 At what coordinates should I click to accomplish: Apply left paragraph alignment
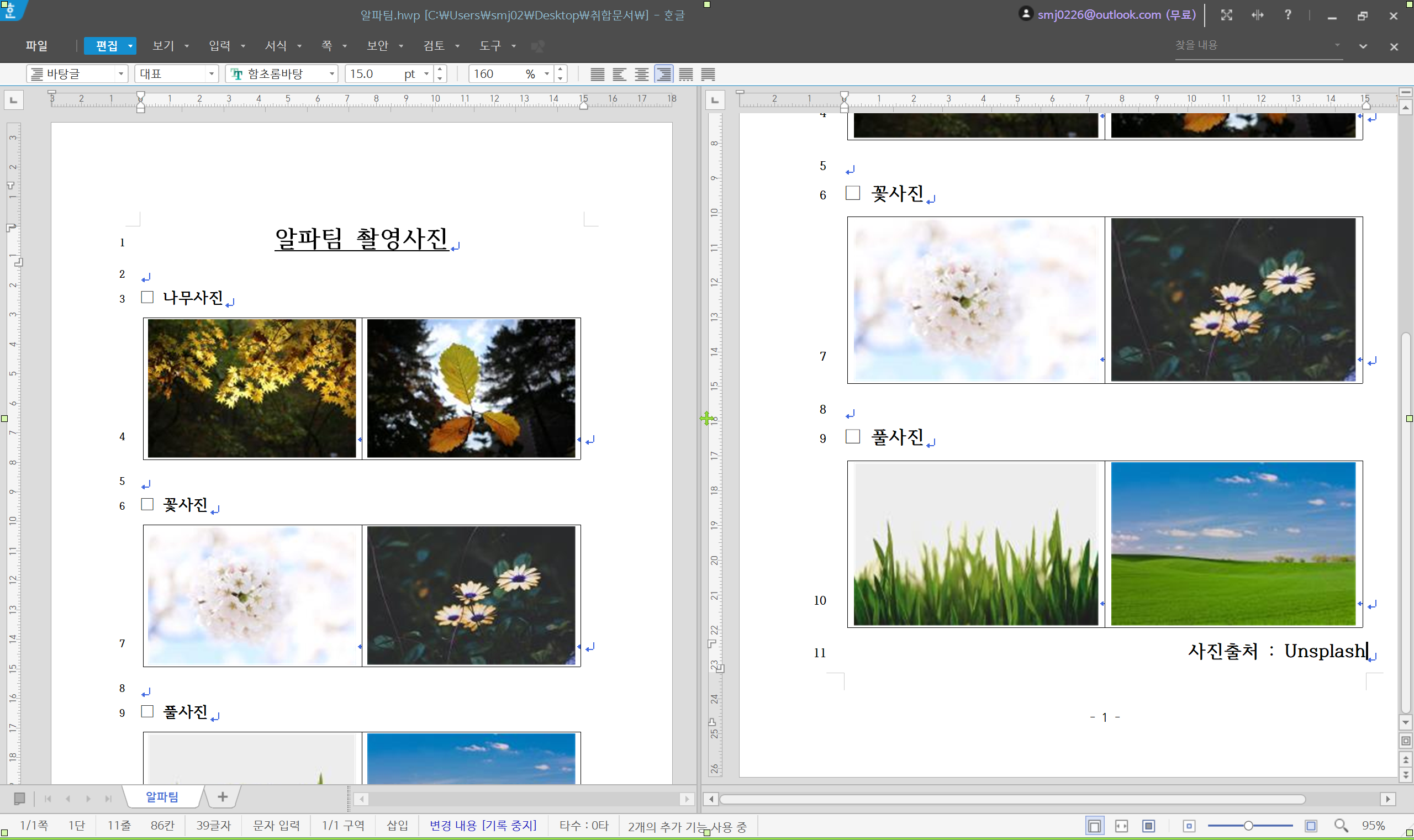tap(619, 74)
